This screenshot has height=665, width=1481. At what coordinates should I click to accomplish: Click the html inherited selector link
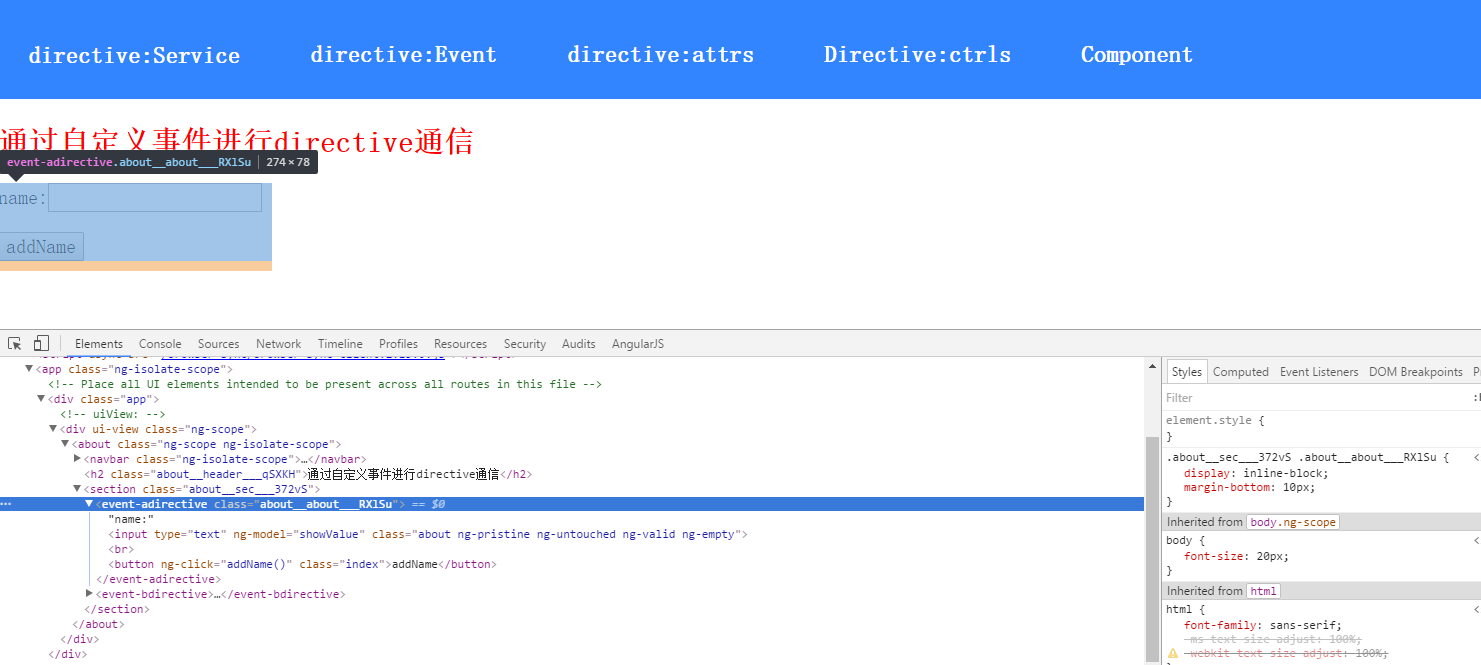(1263, 591)
